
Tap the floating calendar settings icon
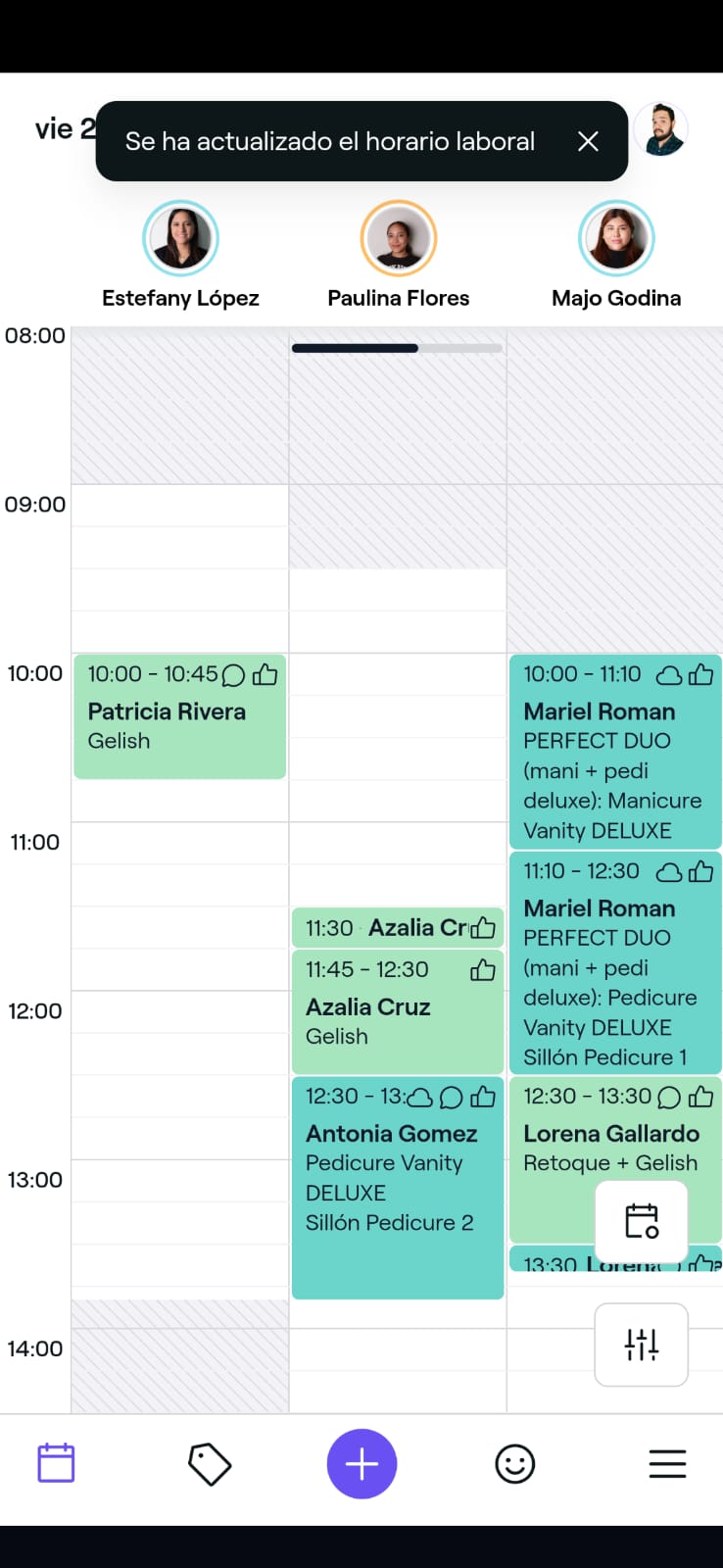[x=642, y=1221]
